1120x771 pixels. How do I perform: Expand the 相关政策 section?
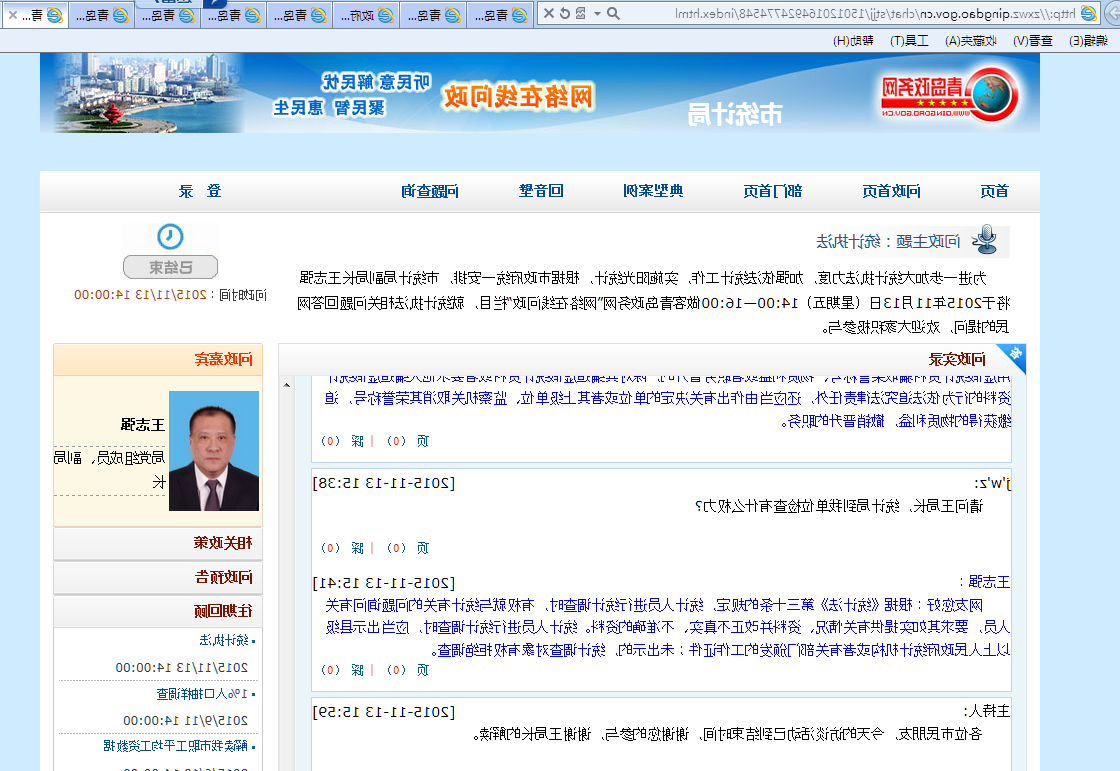158,543
